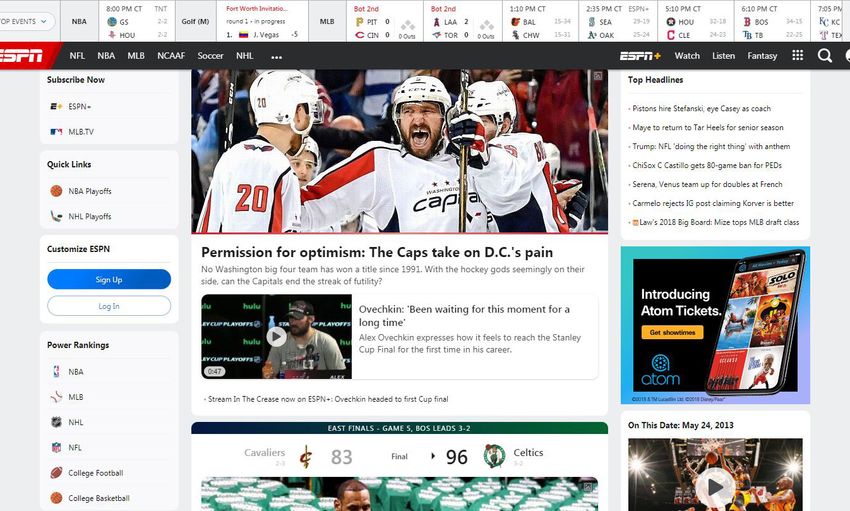Open the NCAAF menu
The image size is (850, 511).
click(171, 56)
